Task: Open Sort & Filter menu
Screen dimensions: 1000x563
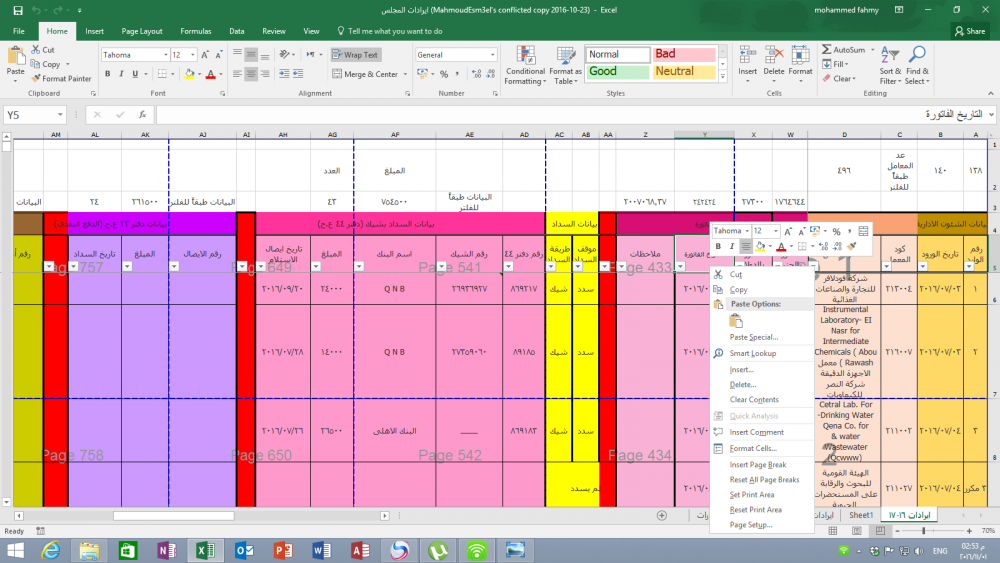Action: coord(890,65)
